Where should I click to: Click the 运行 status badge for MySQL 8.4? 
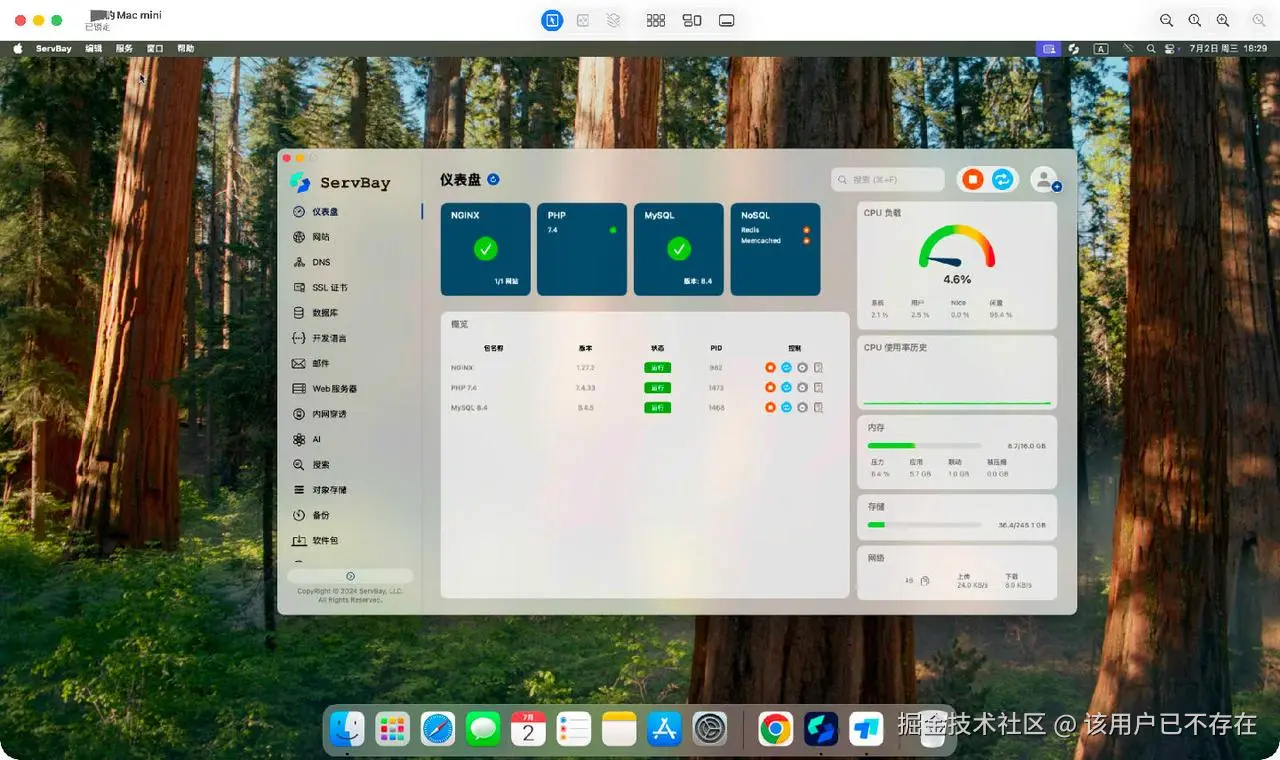click(657, 407)
